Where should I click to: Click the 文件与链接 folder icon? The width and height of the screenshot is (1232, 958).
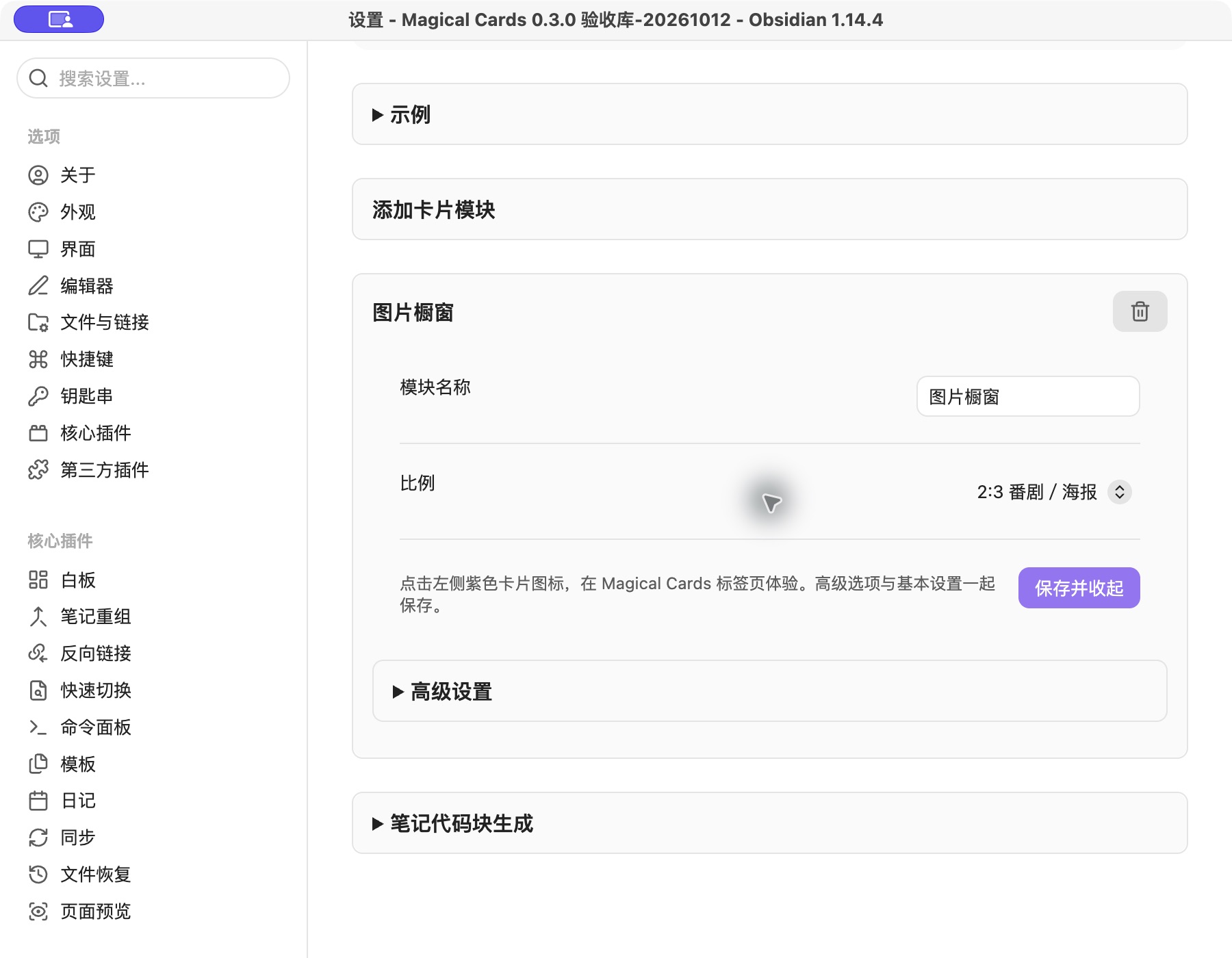click(x=38, y=322)
